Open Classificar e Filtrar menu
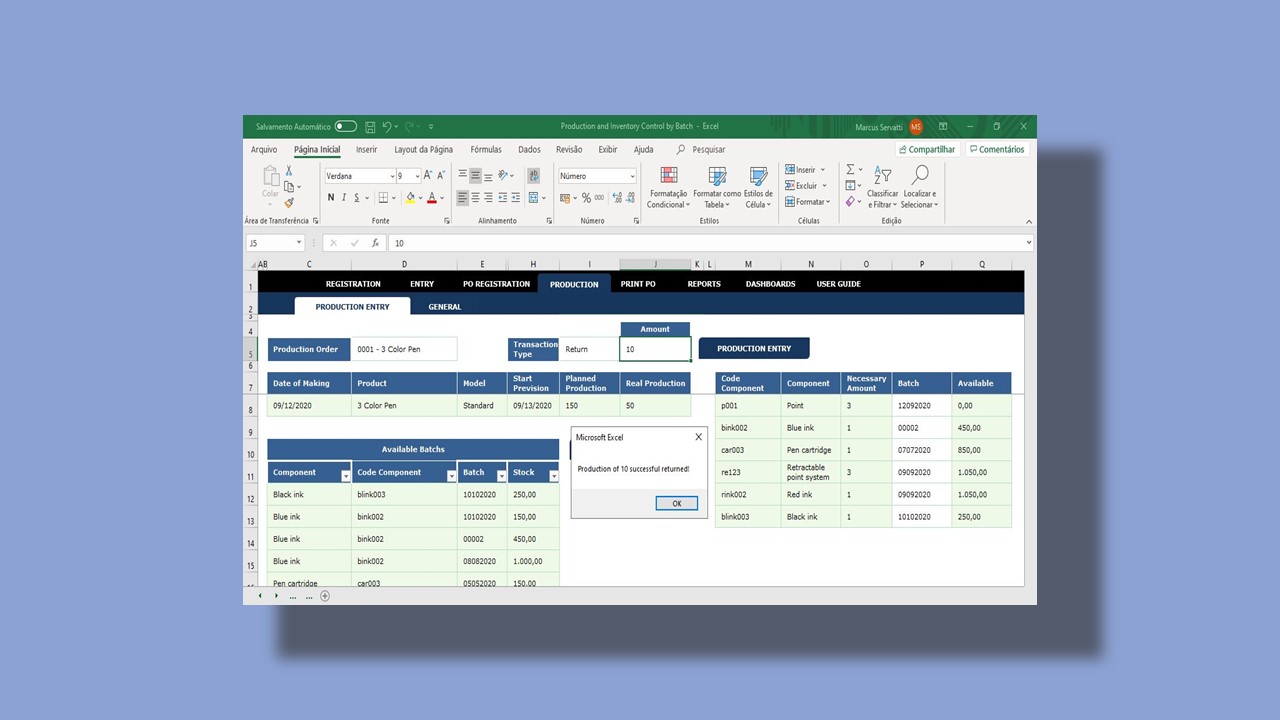The image size is (1280, 720). (882, 188)
